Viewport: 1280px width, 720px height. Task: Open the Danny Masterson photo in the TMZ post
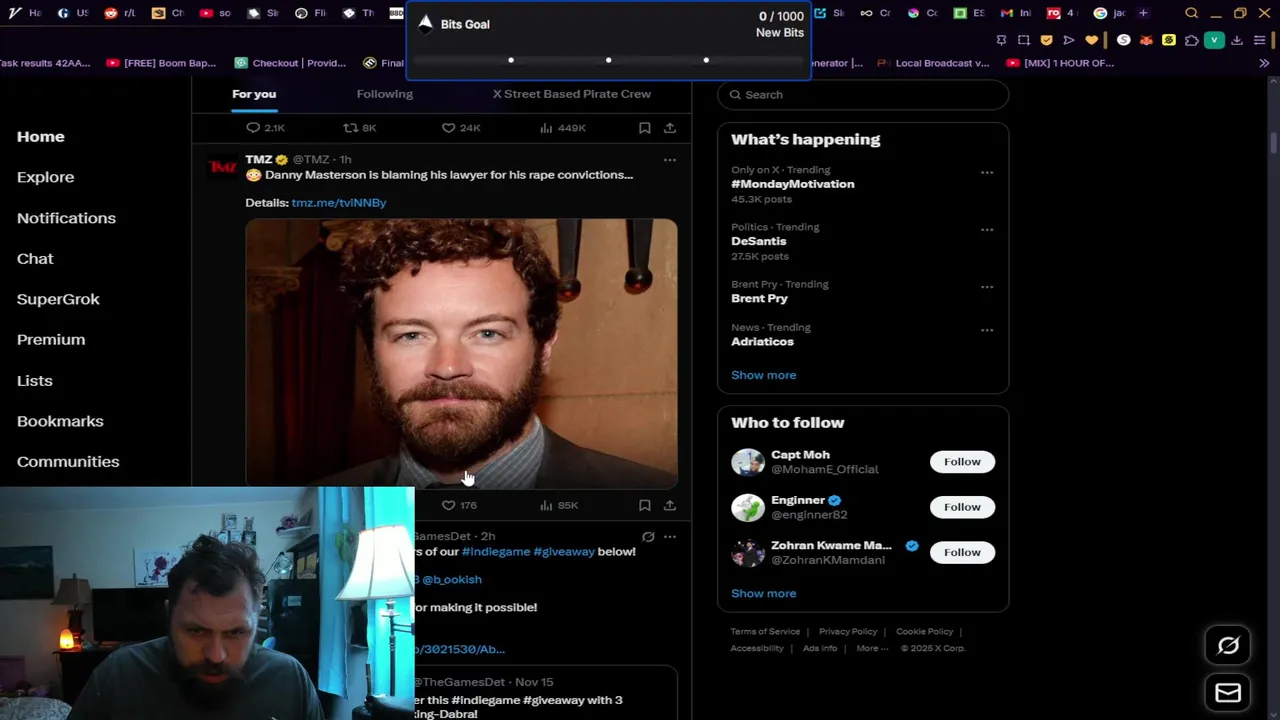click(x=461, y=353)
